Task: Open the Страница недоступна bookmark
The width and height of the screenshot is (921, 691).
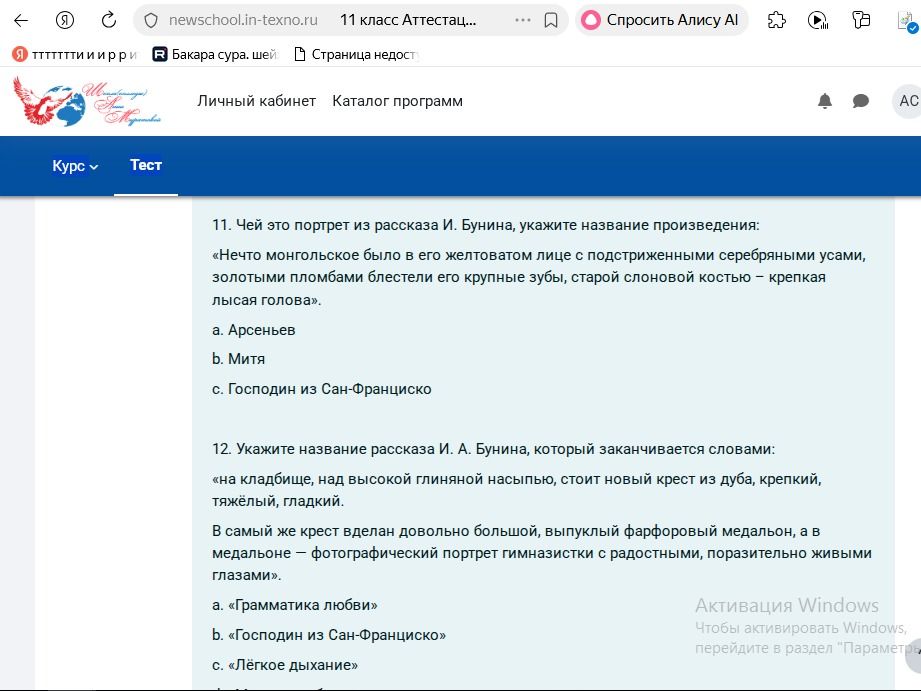Action: 356,55
